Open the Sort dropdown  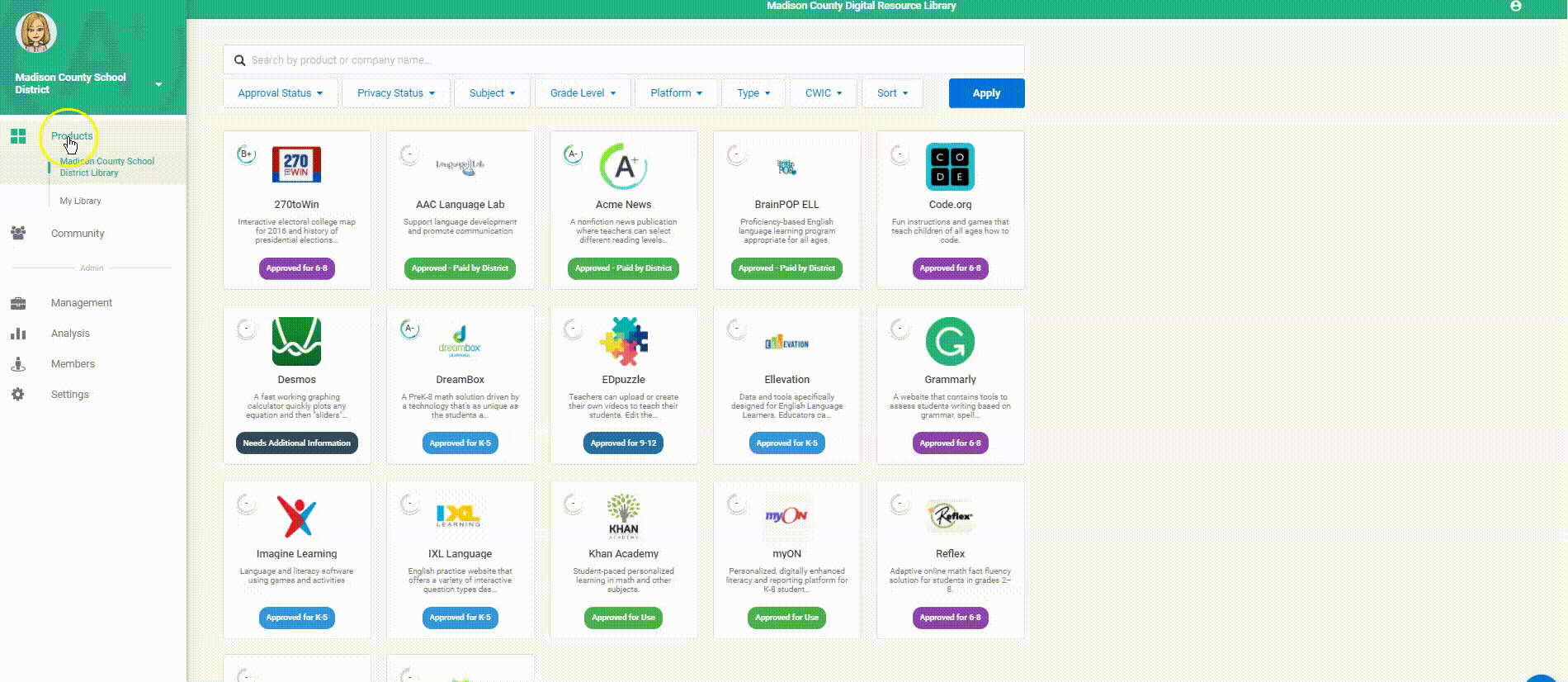coord(893,93)
